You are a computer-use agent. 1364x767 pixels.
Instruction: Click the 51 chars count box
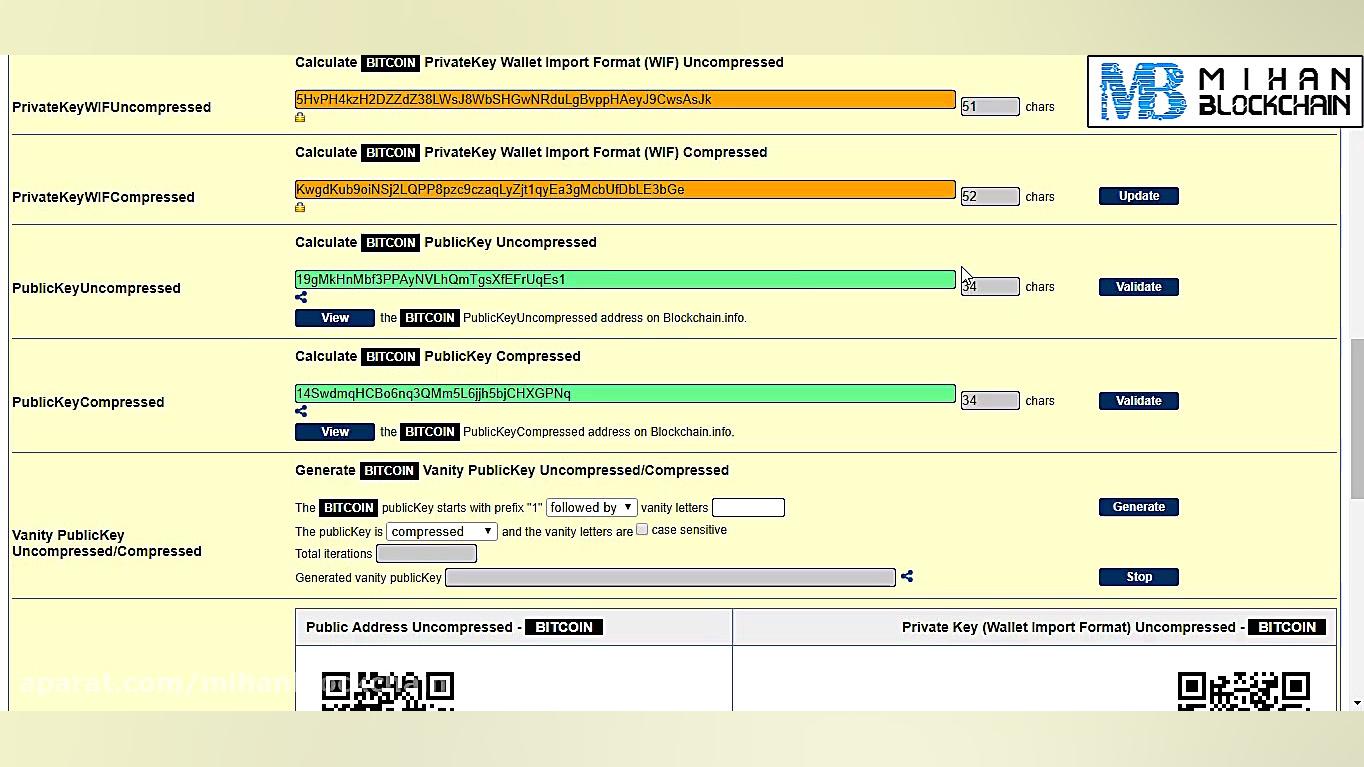pos(990,107)
